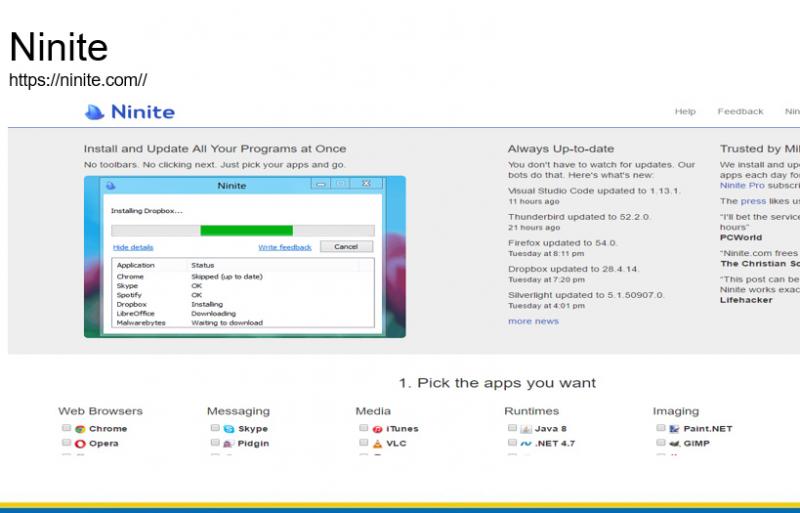Click the green installer progress bar
Image resolution: width=800 pixels, height=513 pixels.
[246, 231]
